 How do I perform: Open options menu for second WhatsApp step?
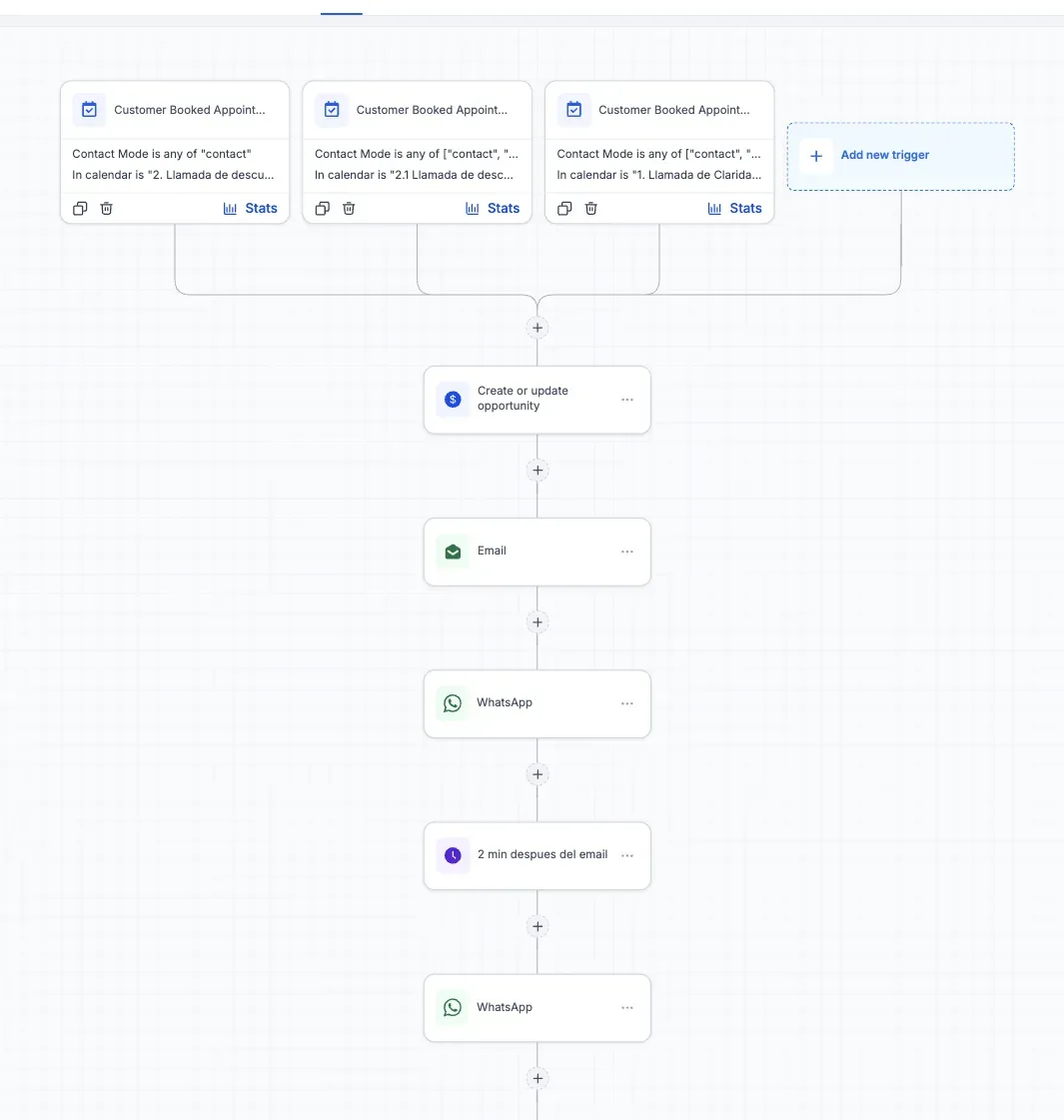pos(627,1008)
